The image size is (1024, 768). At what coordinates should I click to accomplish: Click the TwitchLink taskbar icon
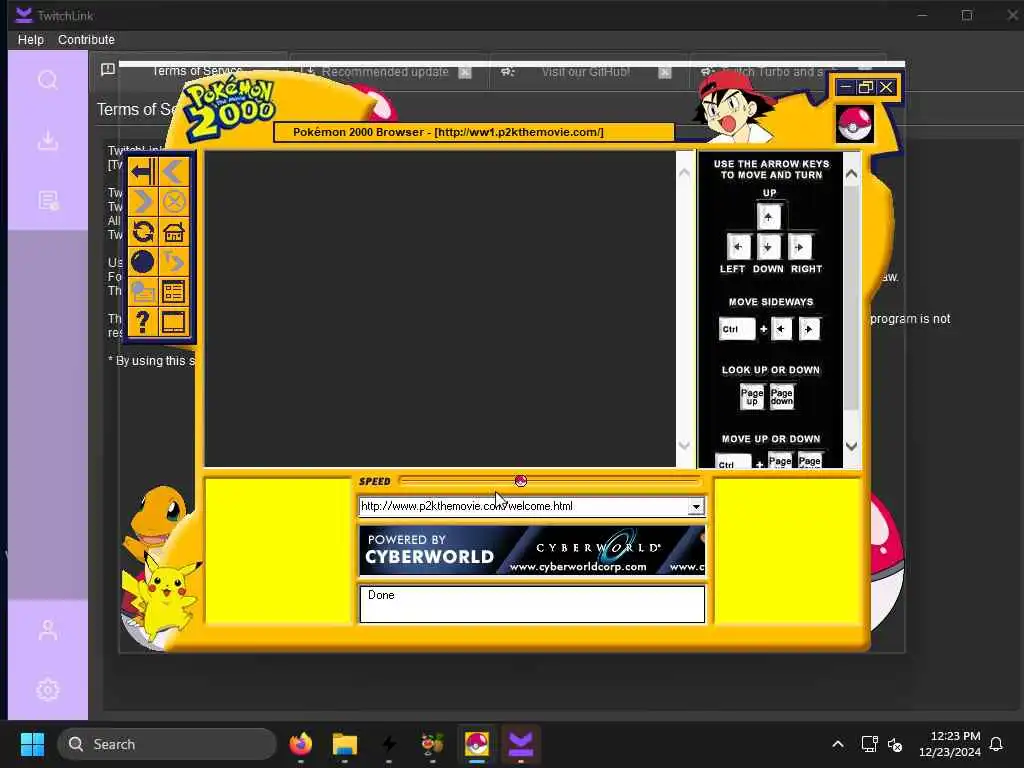coord(520,744)
